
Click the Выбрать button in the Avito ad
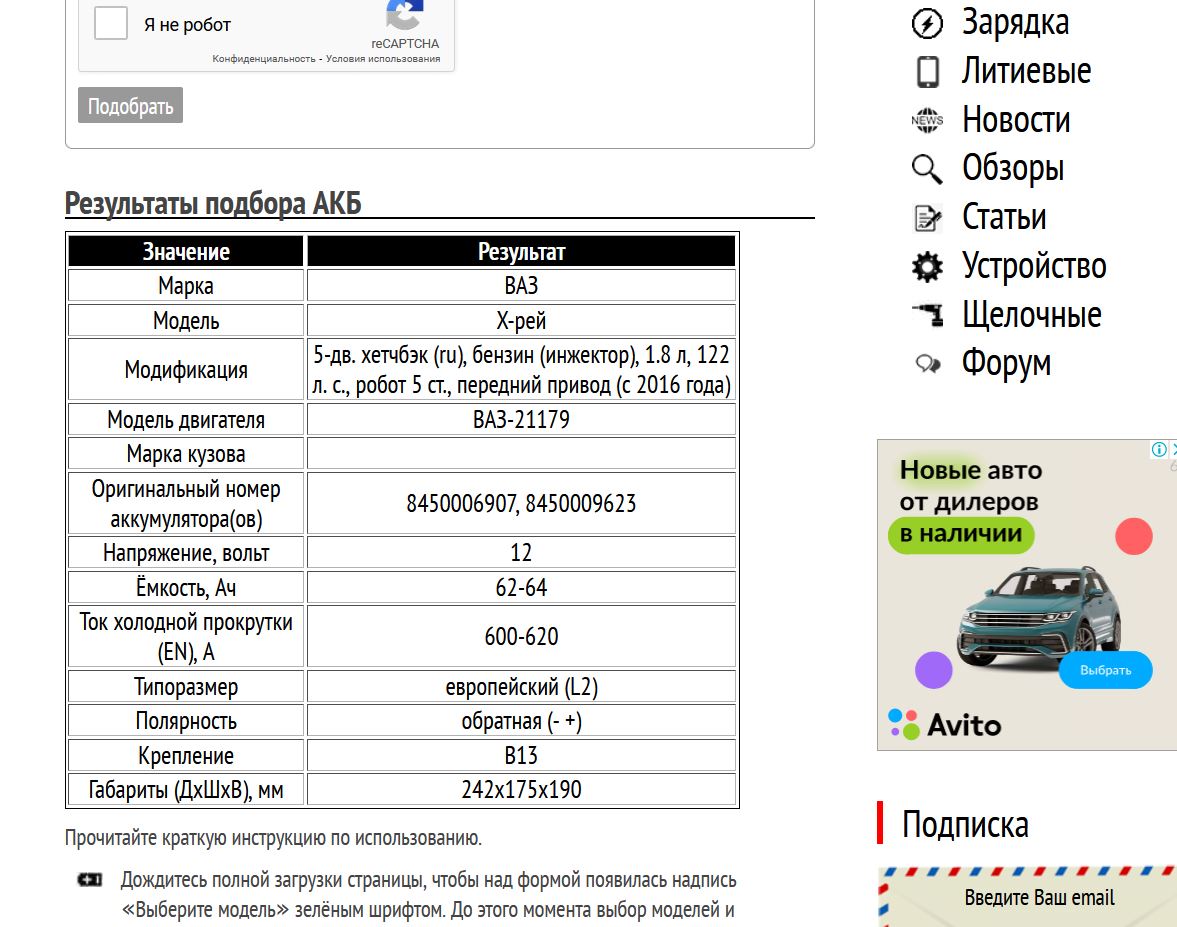pyautogui.click(x=1105, y=670)
